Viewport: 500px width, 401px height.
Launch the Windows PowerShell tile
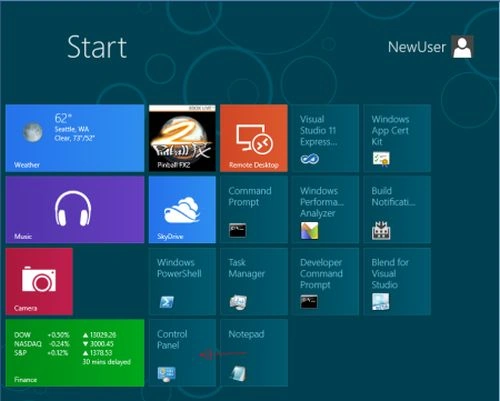point(182,281)
